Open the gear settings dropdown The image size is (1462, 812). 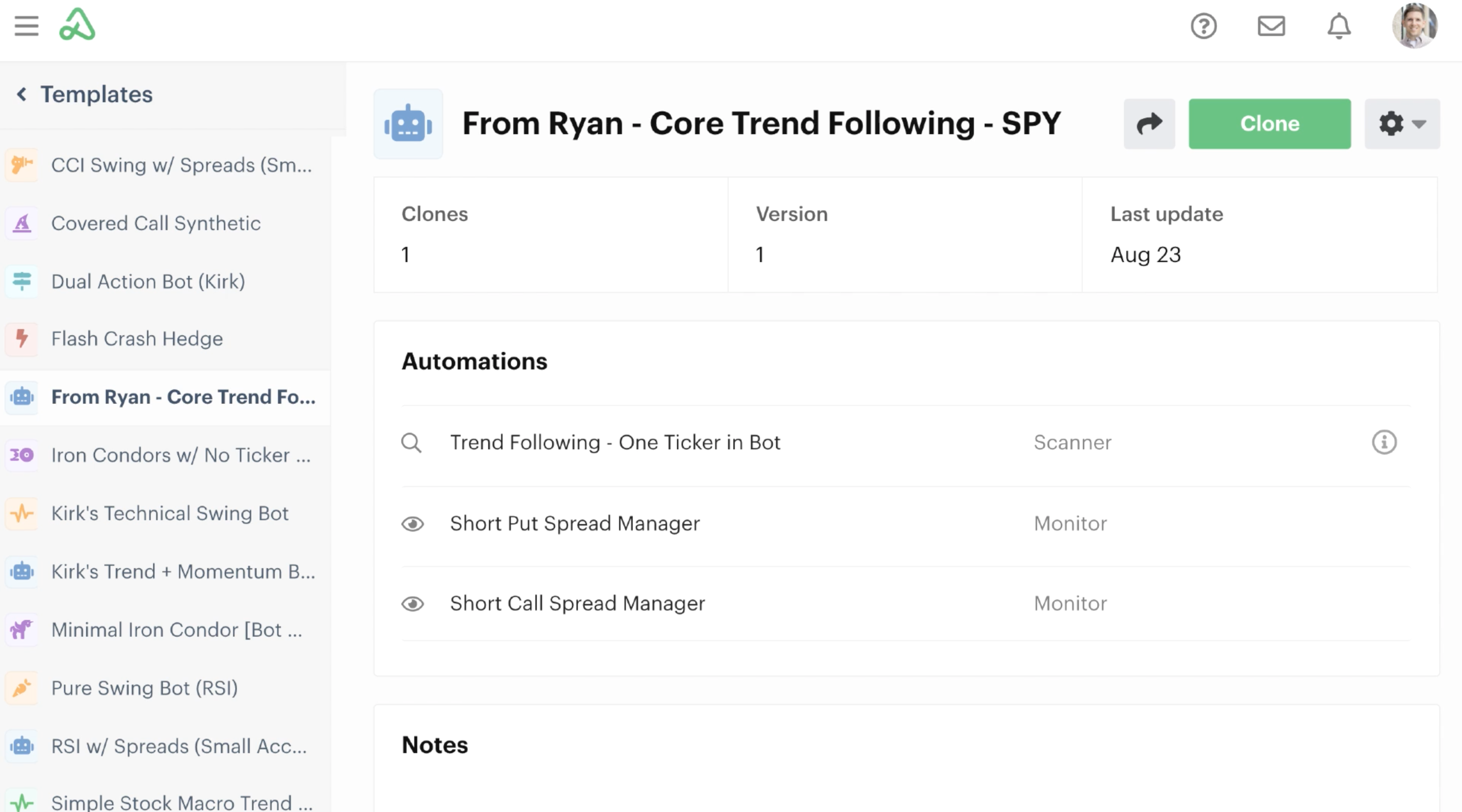pos(1402,124)
